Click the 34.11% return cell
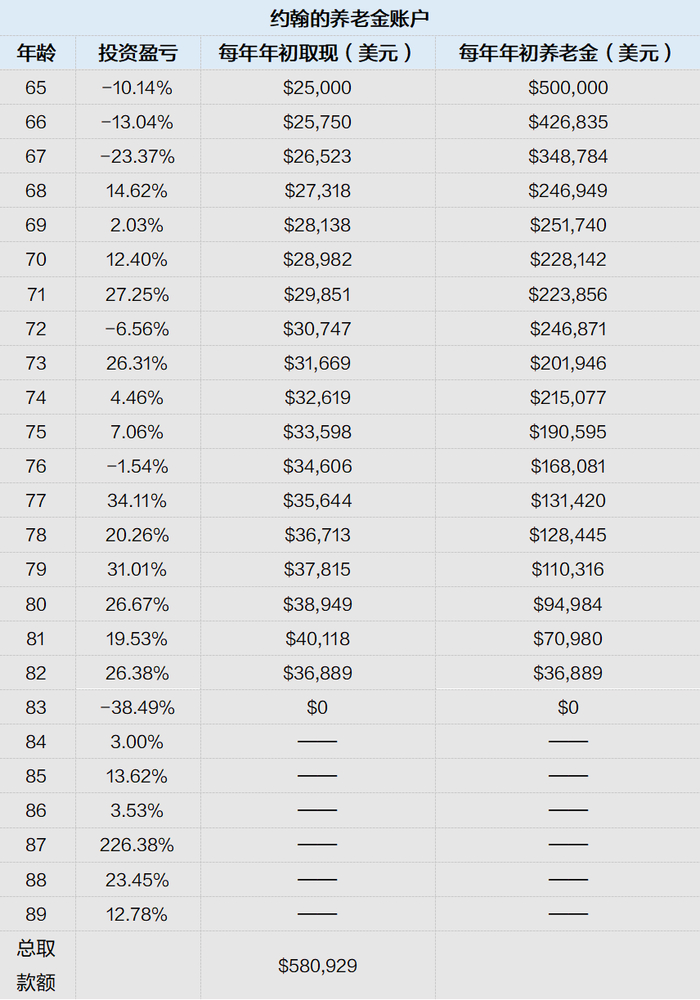This screenshot has width=700, height=1000. coord(137,501)
